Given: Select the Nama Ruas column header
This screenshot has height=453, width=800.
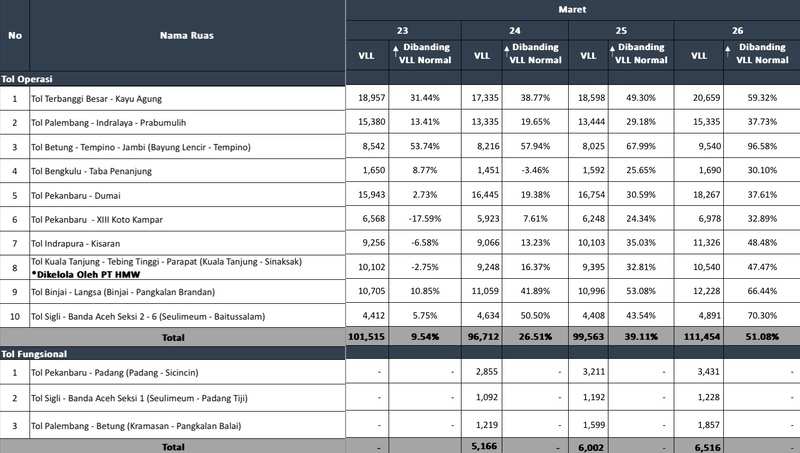Looking at the screenshot, I should 187,35.
